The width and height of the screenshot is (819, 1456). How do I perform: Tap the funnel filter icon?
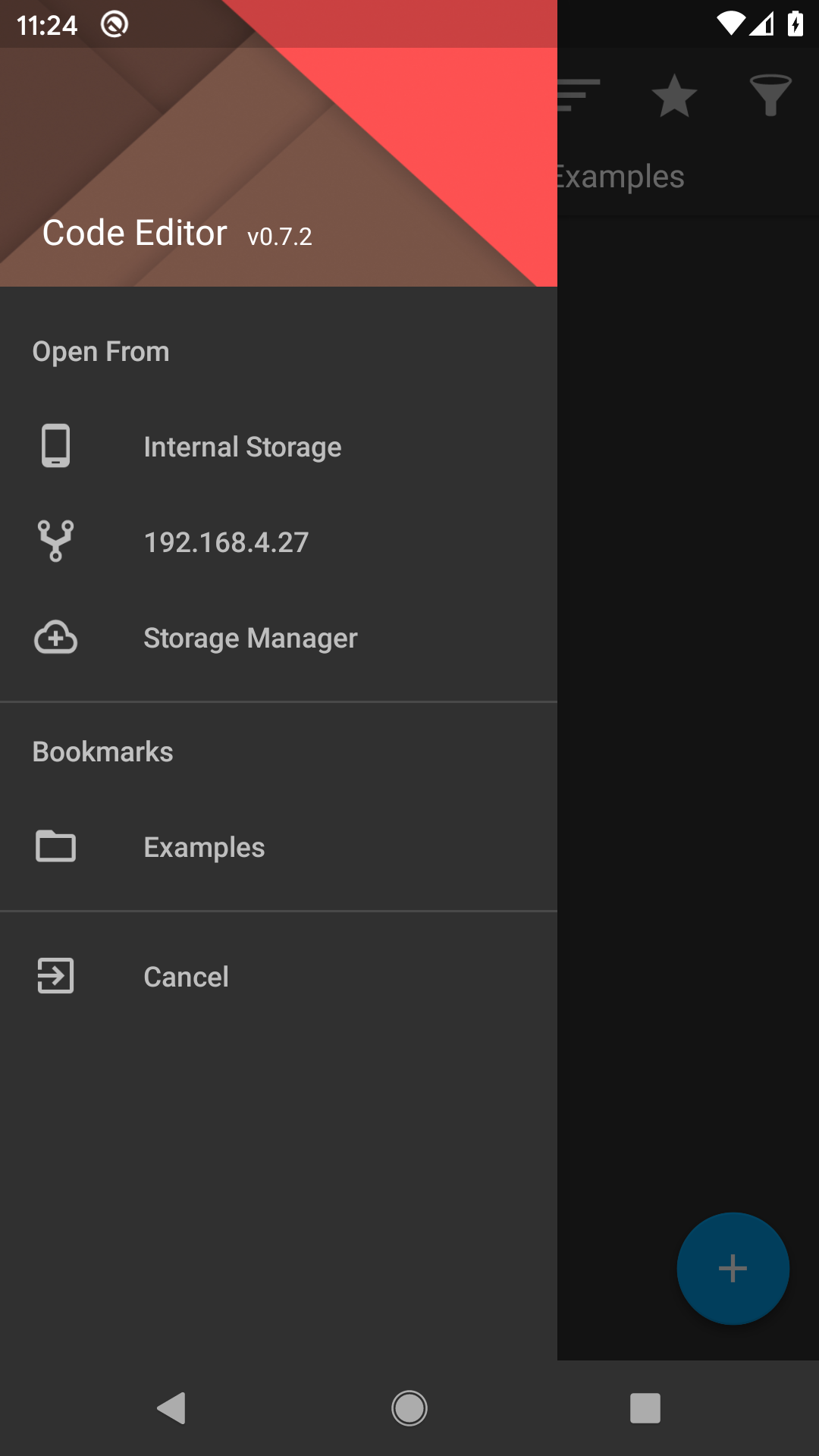click(x=770, y=96)
